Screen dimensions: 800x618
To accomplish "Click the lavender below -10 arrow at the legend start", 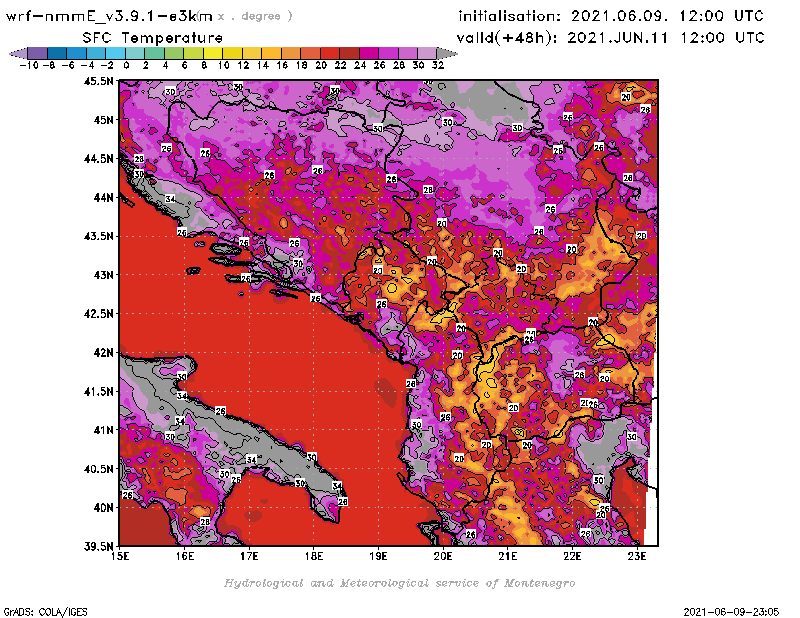I will point(19,53).
